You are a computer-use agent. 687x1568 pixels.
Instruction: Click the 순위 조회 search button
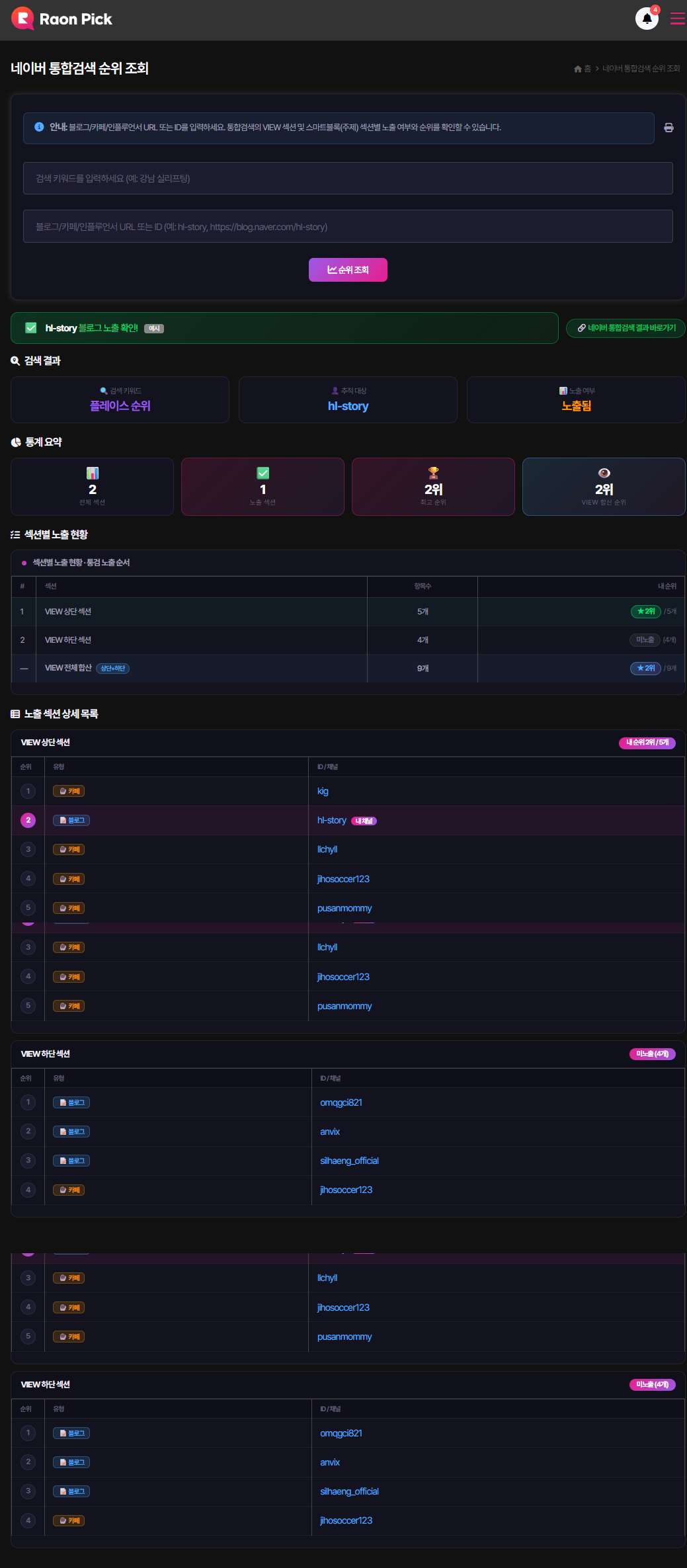point(348,270)
